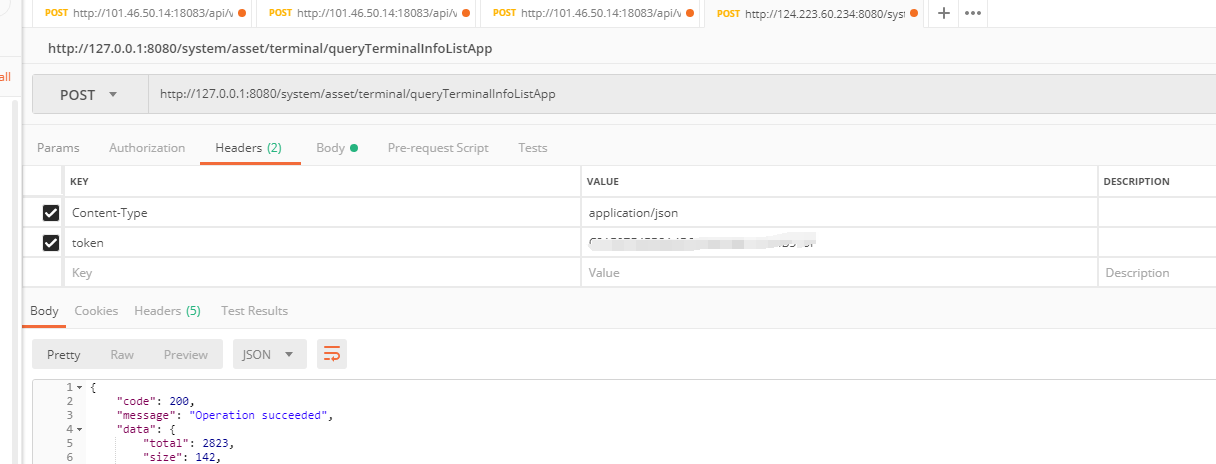View the Test Results tab

pos(254,311)
